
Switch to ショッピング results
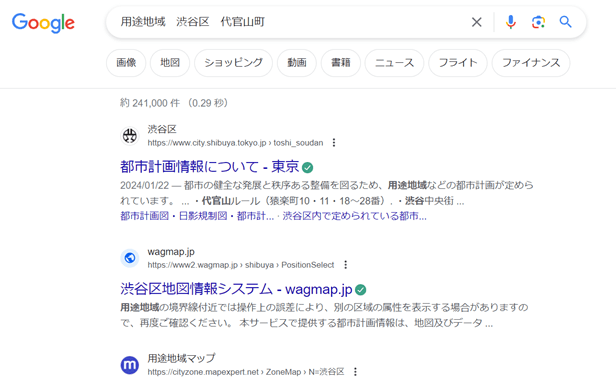[233, 63]
